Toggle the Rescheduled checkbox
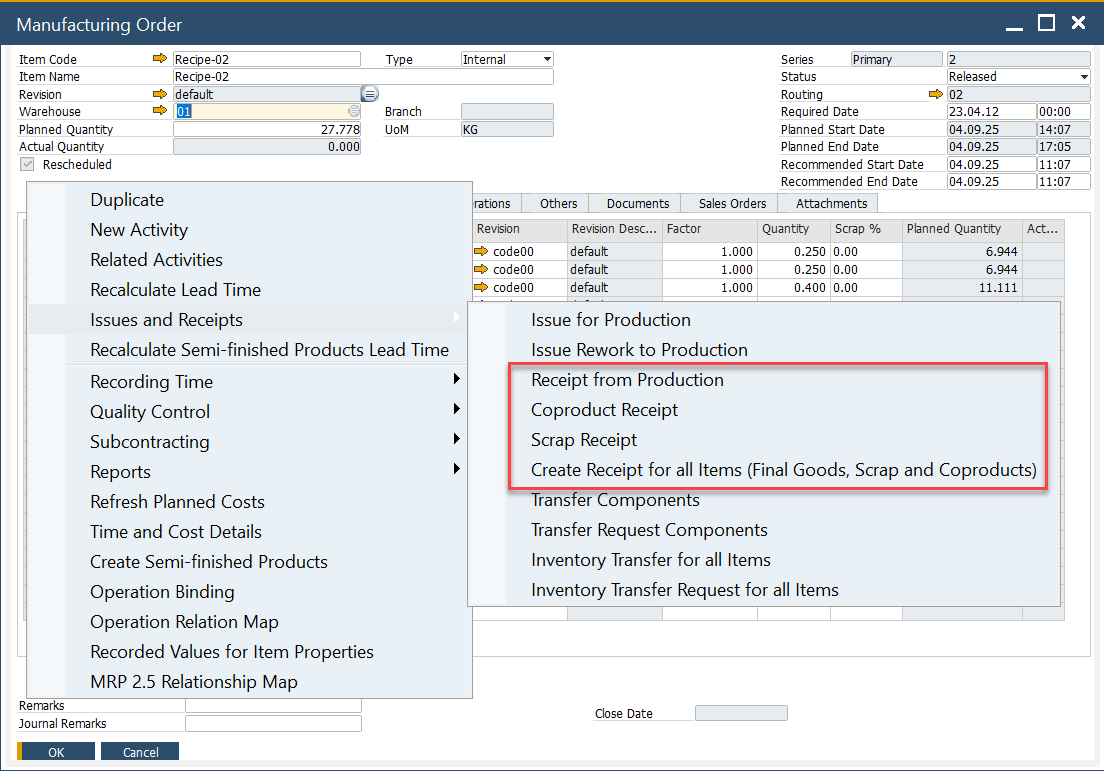Viewport: 1104px width, 771px height. coord(27,164)
